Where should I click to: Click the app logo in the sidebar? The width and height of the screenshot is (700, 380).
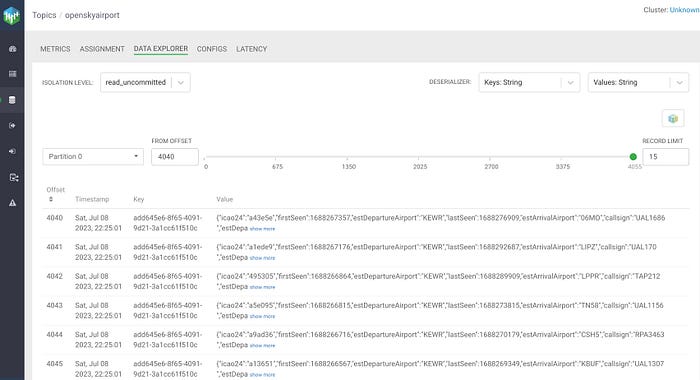(x=12, y=16)
